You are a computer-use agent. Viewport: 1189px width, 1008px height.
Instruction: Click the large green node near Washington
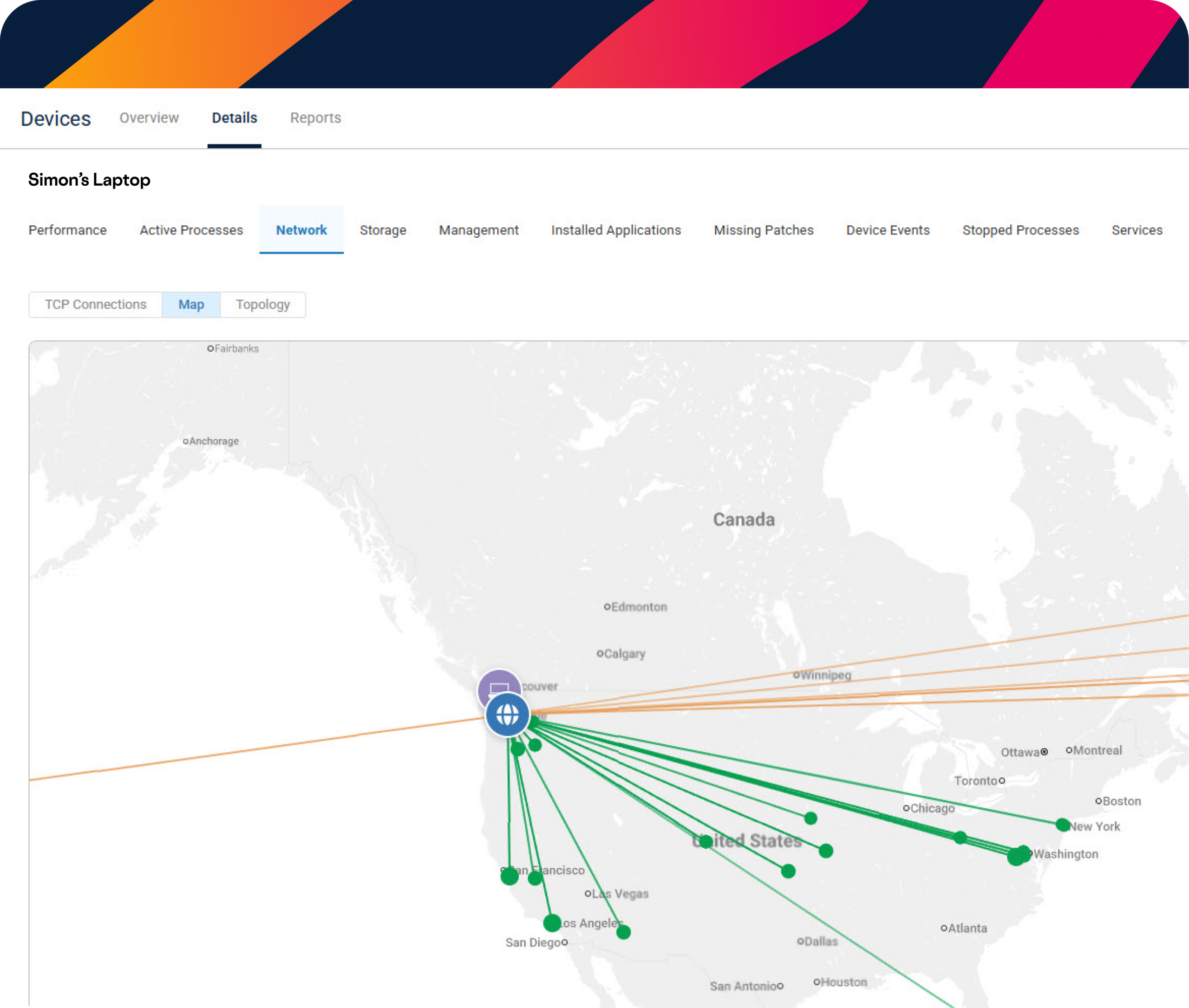pyautogui.click(x=1016, y=857)
